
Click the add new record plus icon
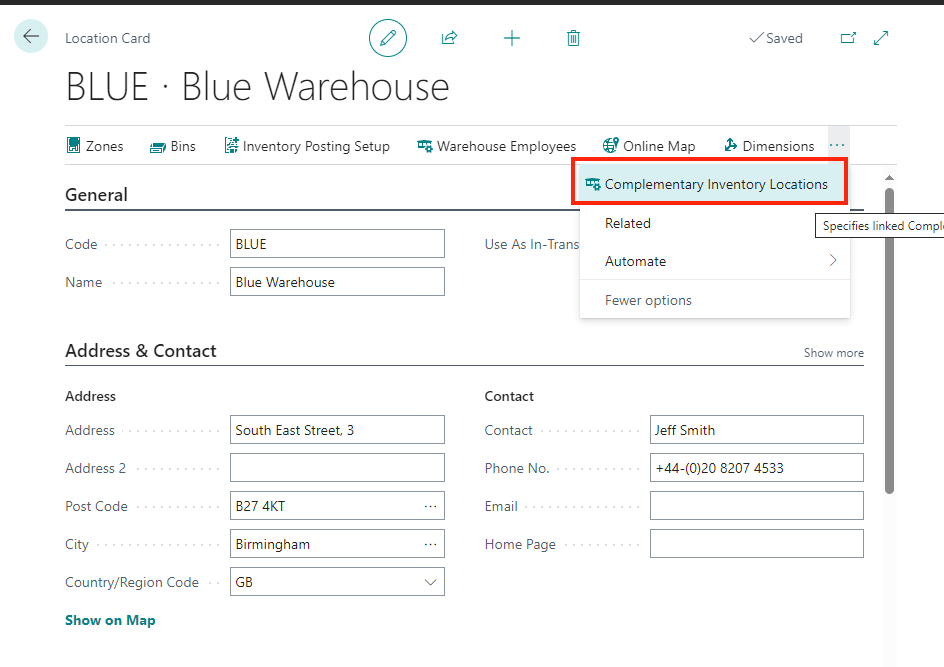pyautogui.click(x=512, y=37)
